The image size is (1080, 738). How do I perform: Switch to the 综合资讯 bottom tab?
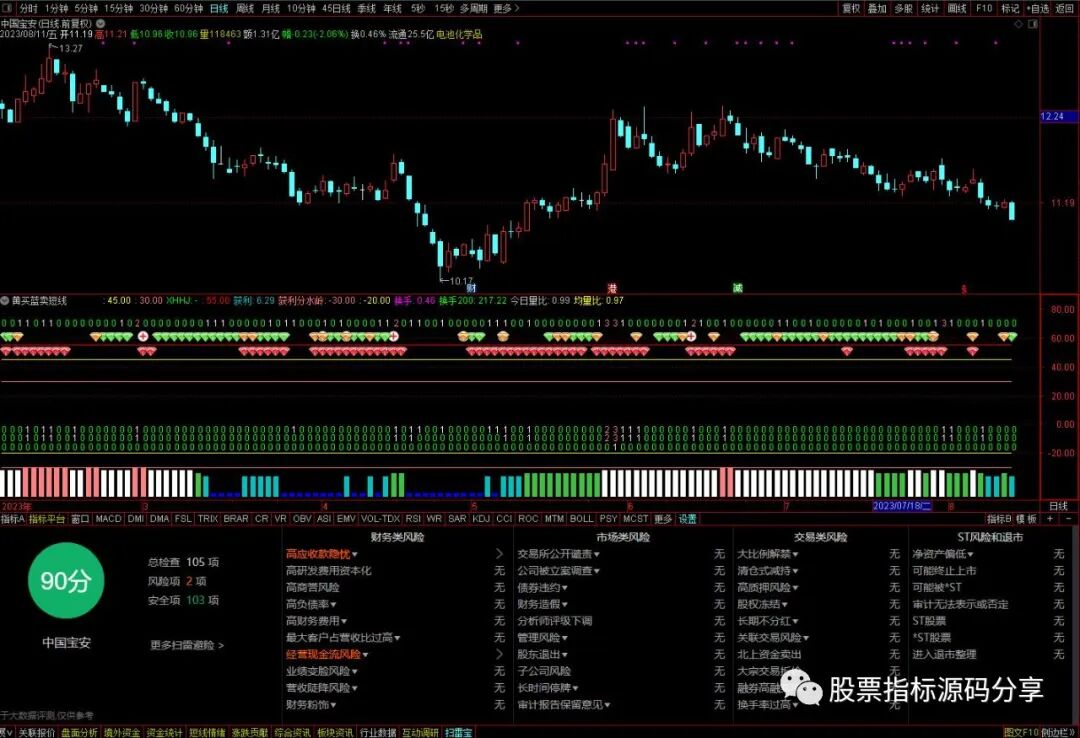(292, 732)
